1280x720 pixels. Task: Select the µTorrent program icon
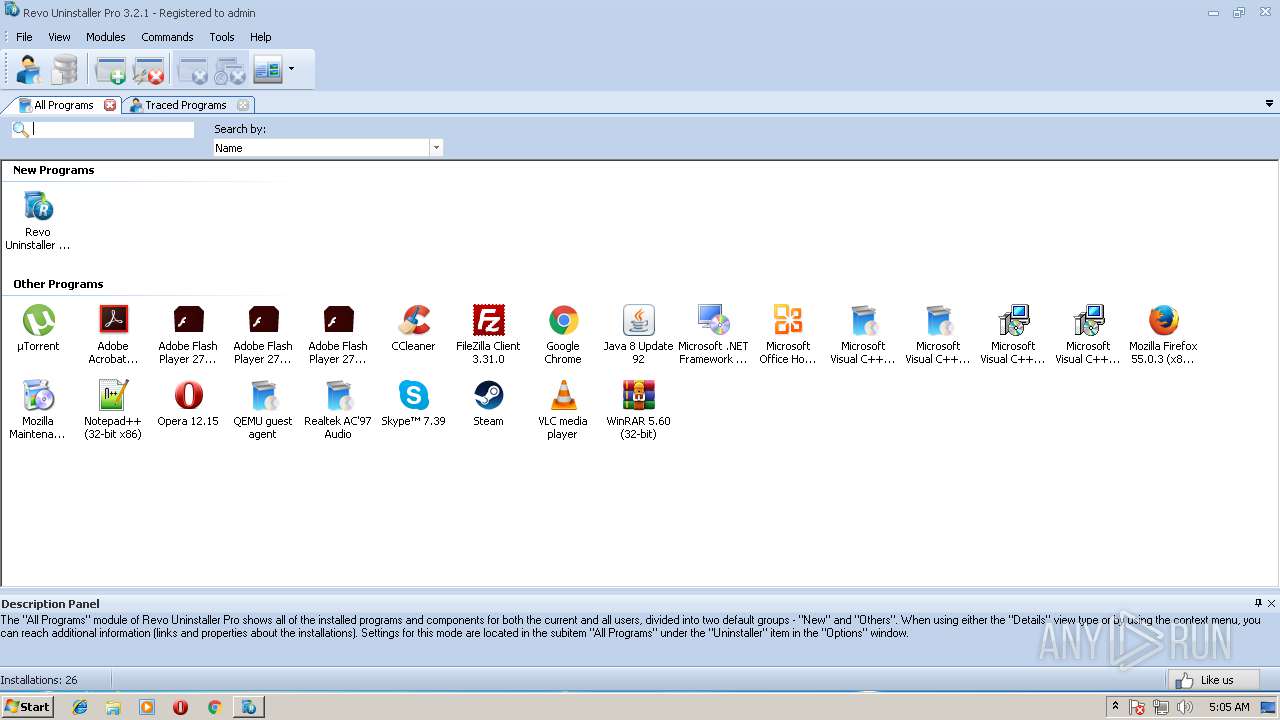pyautogui.click(x=38, y=329)
